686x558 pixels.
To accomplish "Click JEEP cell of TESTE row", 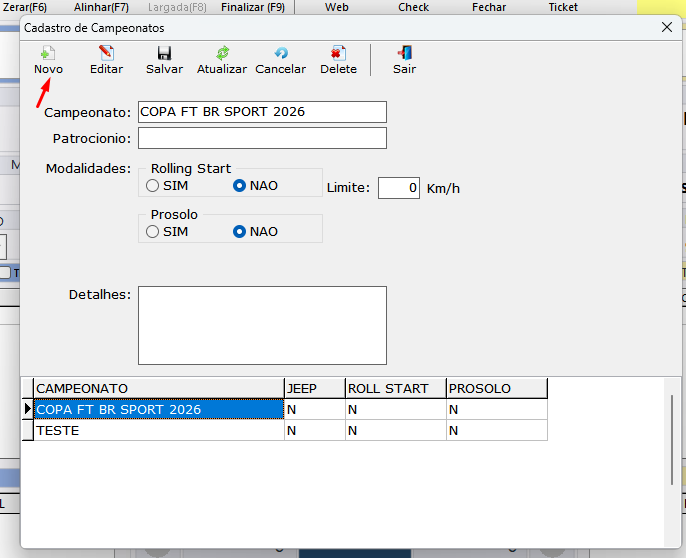I will 315,431.
